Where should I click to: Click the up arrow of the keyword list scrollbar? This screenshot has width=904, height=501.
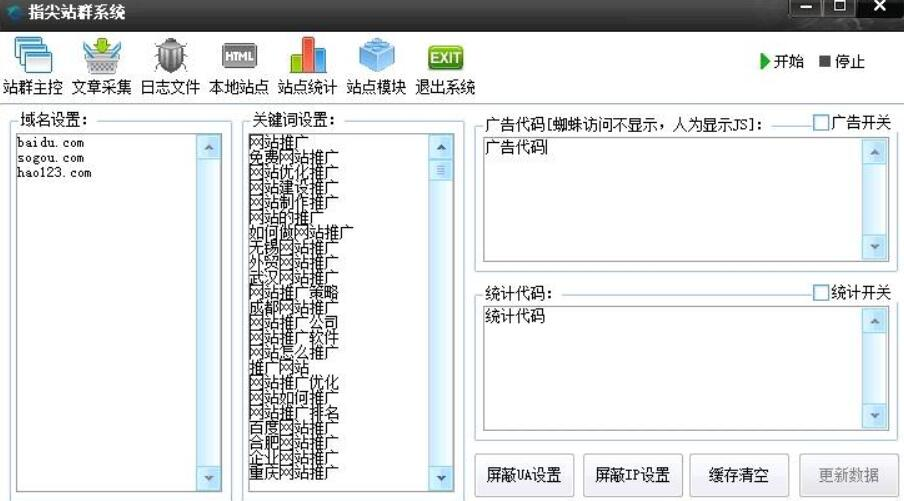(441, 148)
